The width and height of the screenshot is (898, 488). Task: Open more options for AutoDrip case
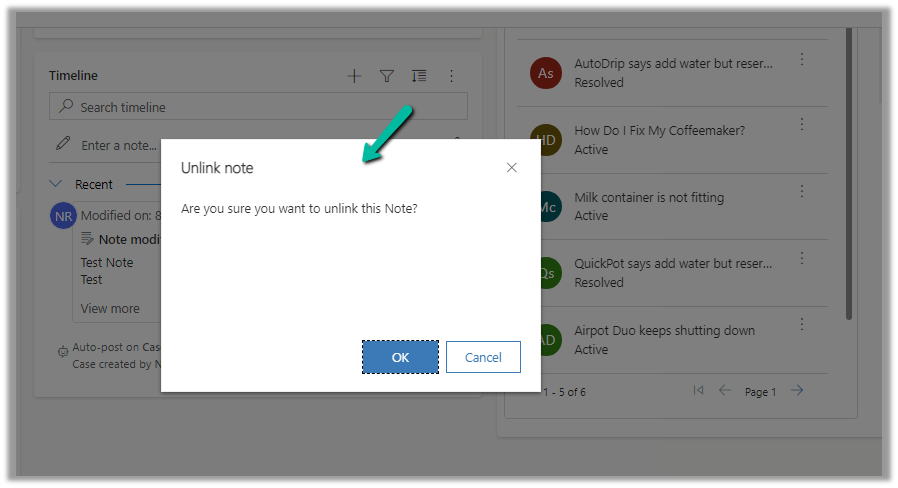[802, 59]
